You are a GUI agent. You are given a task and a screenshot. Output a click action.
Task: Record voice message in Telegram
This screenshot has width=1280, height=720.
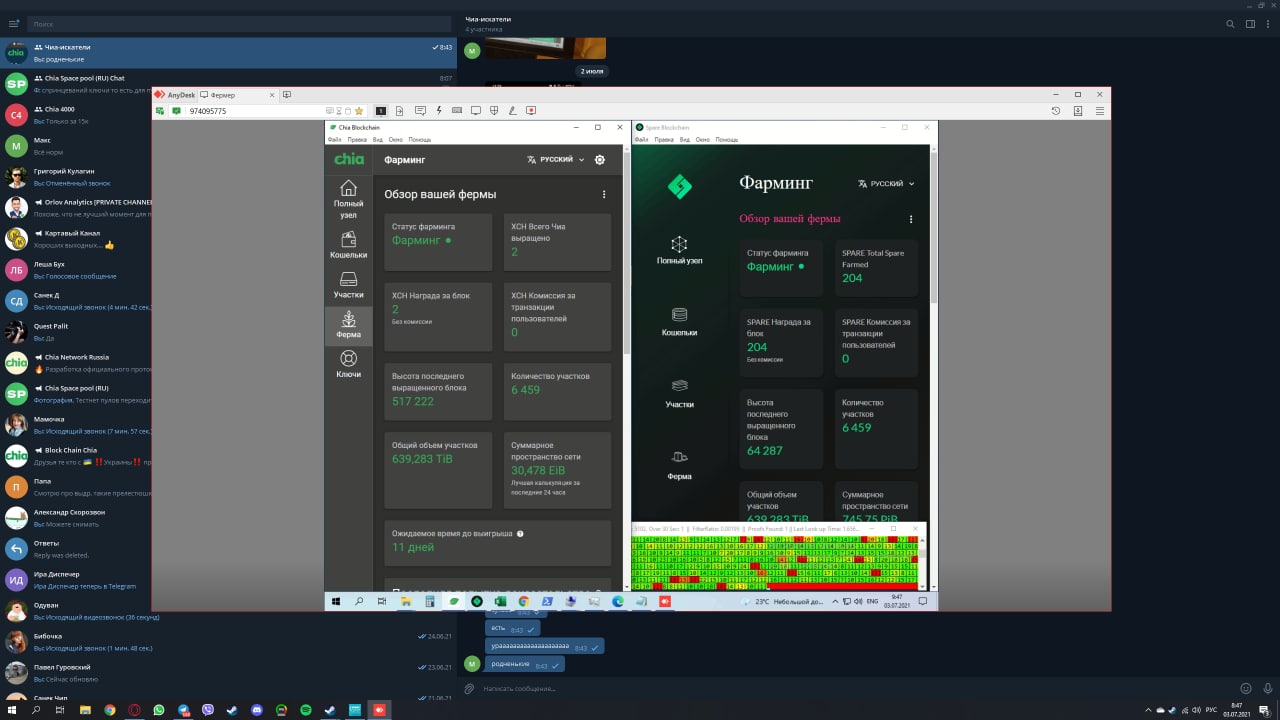(1266, 688)
